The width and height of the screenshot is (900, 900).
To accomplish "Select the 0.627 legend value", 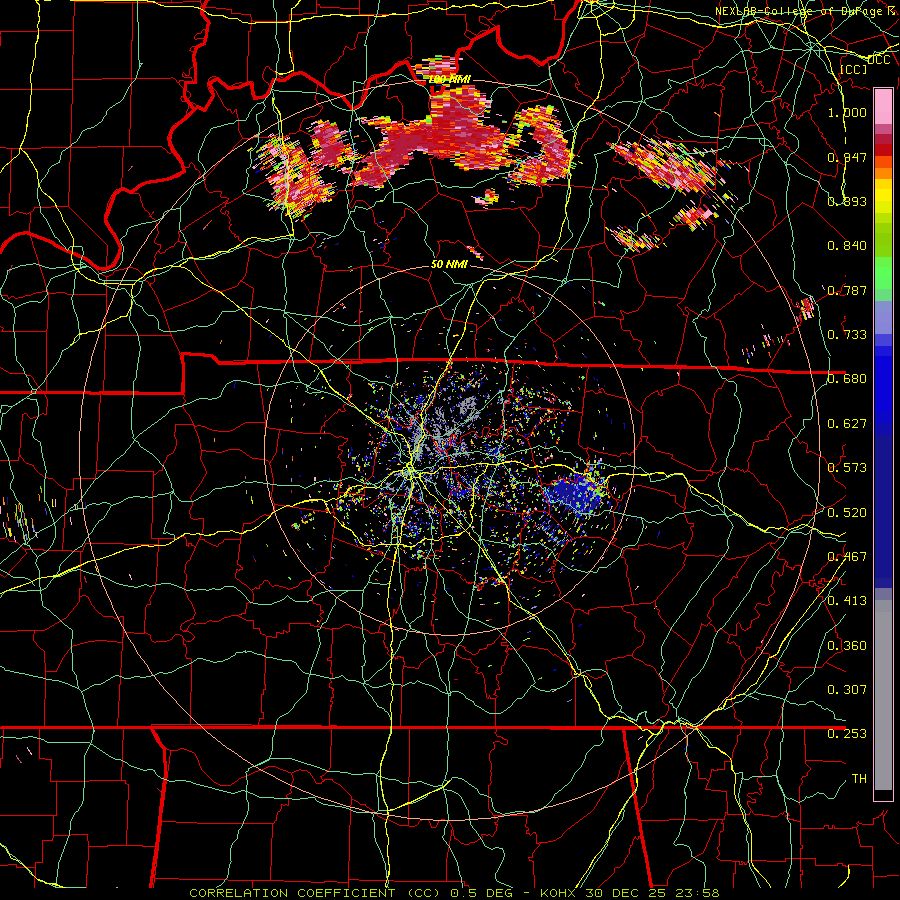I will click(847, 424).
